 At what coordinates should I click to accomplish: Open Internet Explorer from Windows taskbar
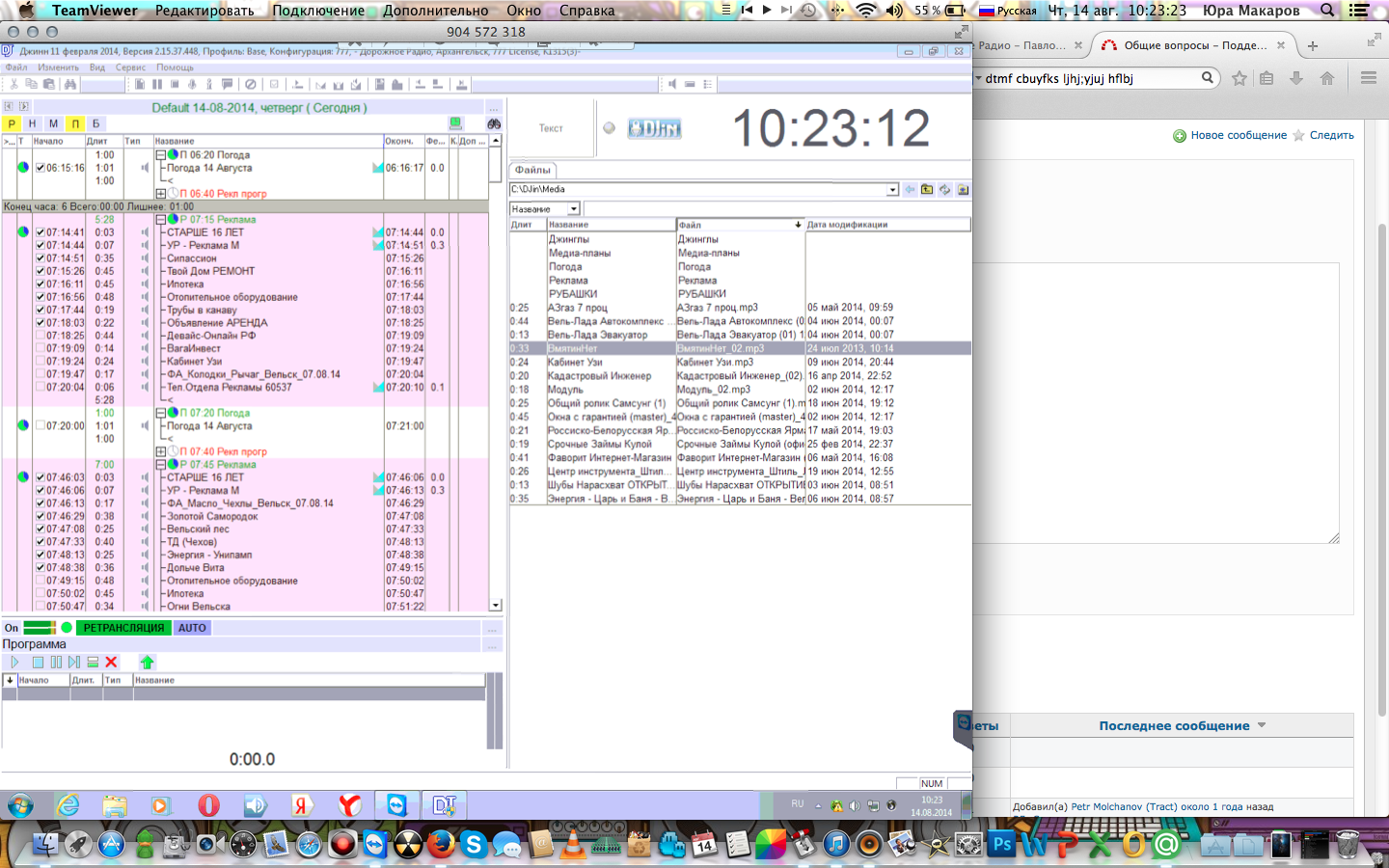click(68, 805)
